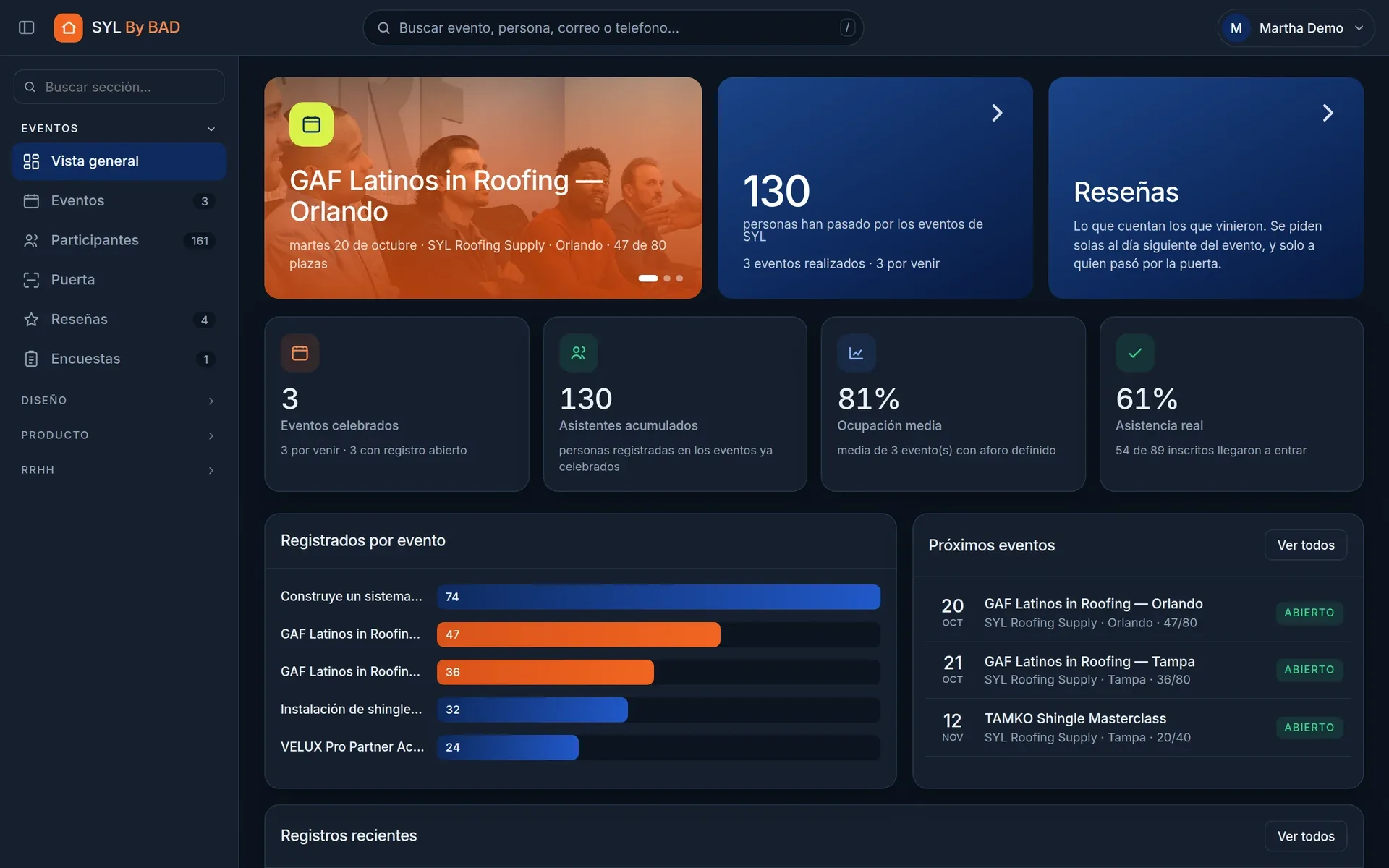This screenshot has height=868, width=1389.
Task: Open Vista general in the sidebar
Action: point(119,161)
